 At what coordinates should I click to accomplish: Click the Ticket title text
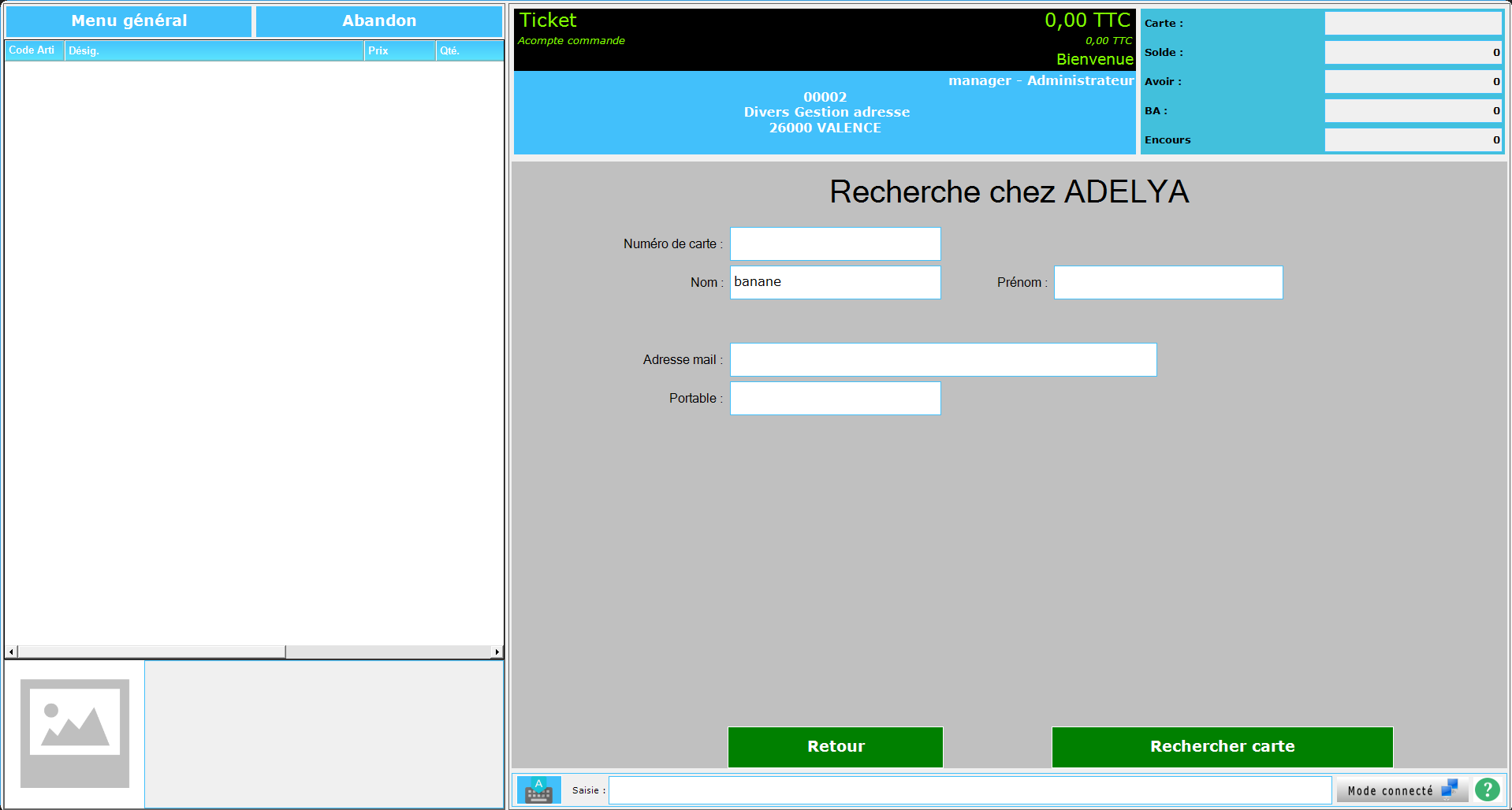click(x=548, y=20)
